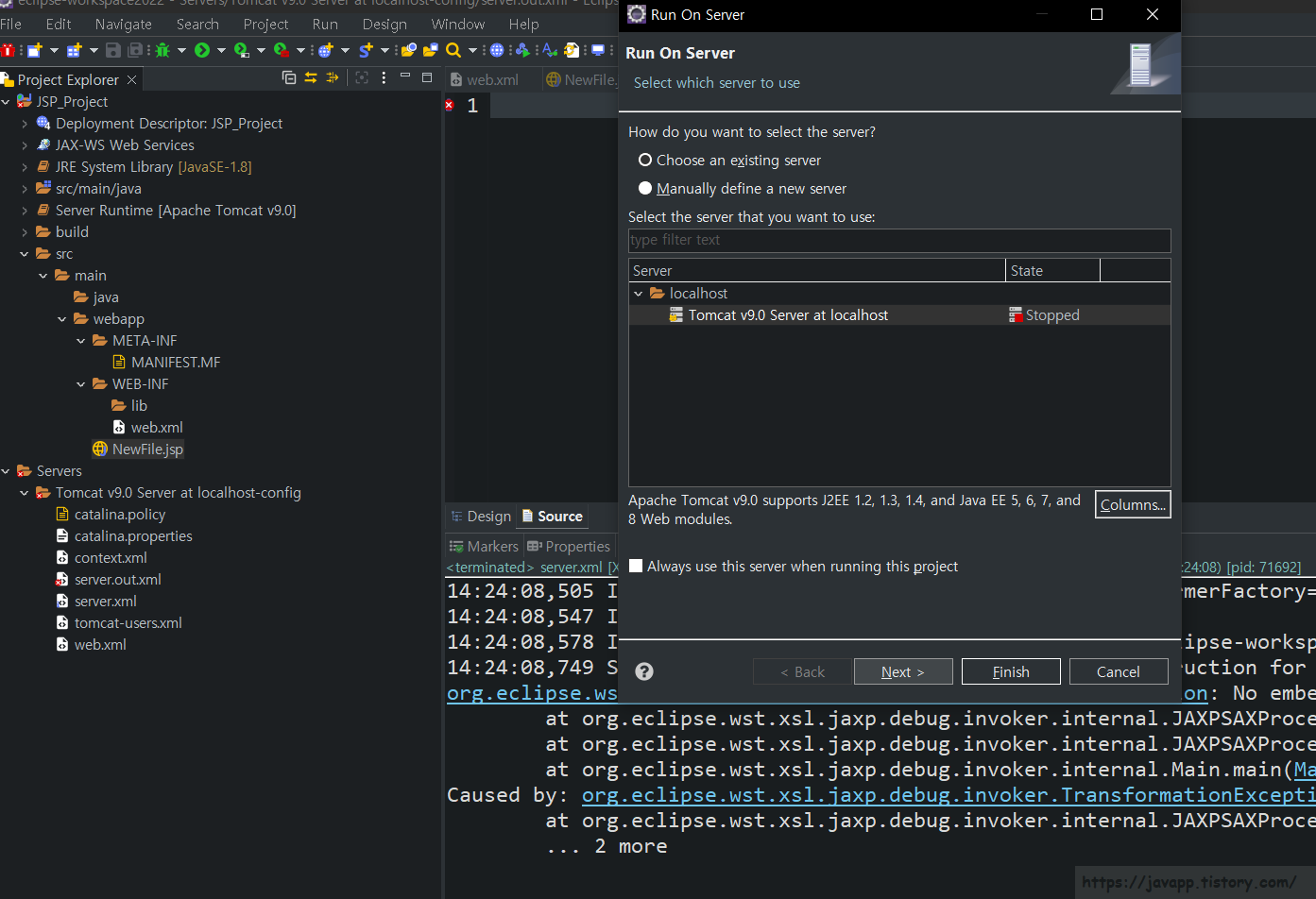The width and height of the screenshot is (1316, 899).
Task: Click the grid-plus new toolbar icon
Action: [75, 50]
